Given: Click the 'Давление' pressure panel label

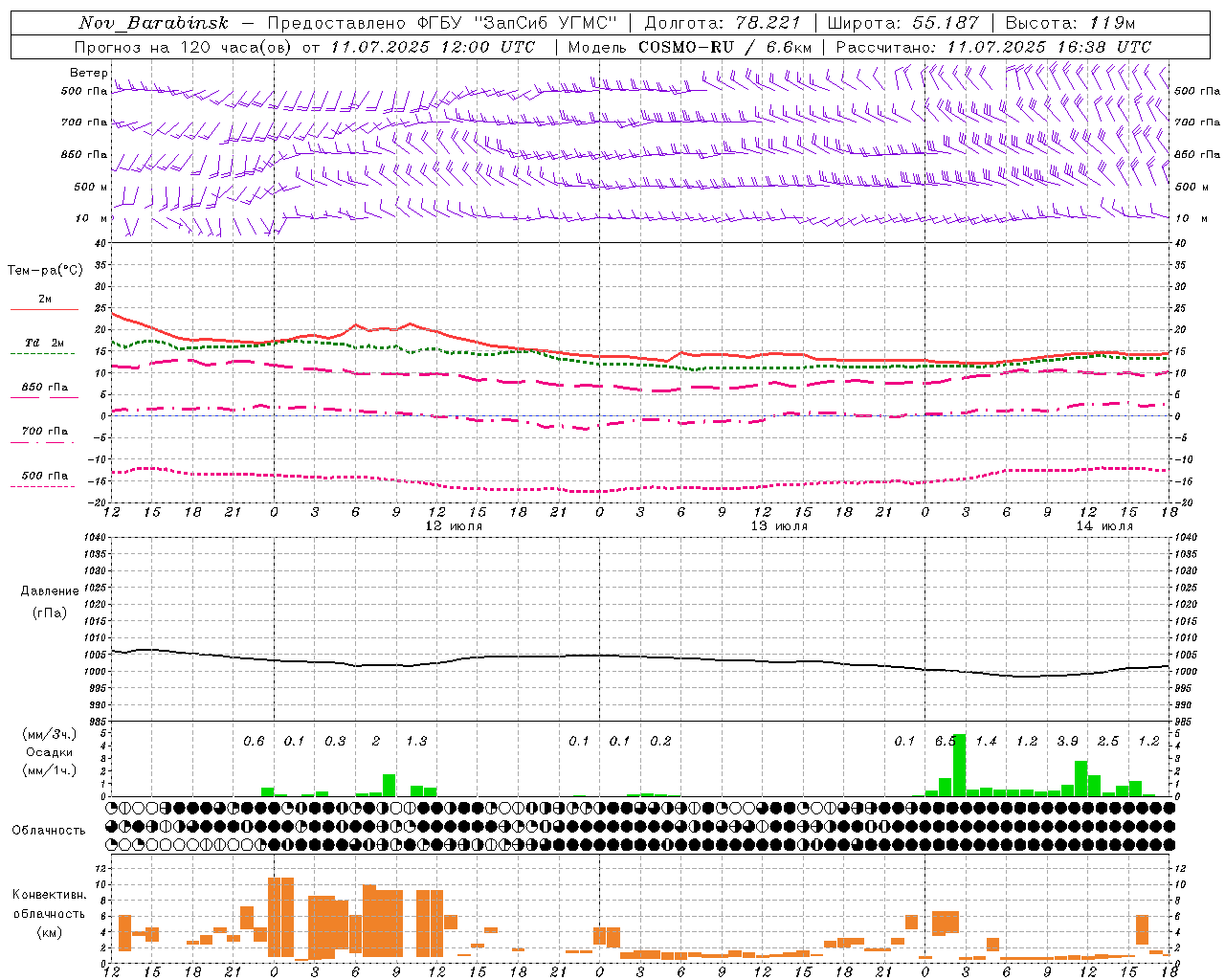Looking at the screenshot, I should pos(50,590).
